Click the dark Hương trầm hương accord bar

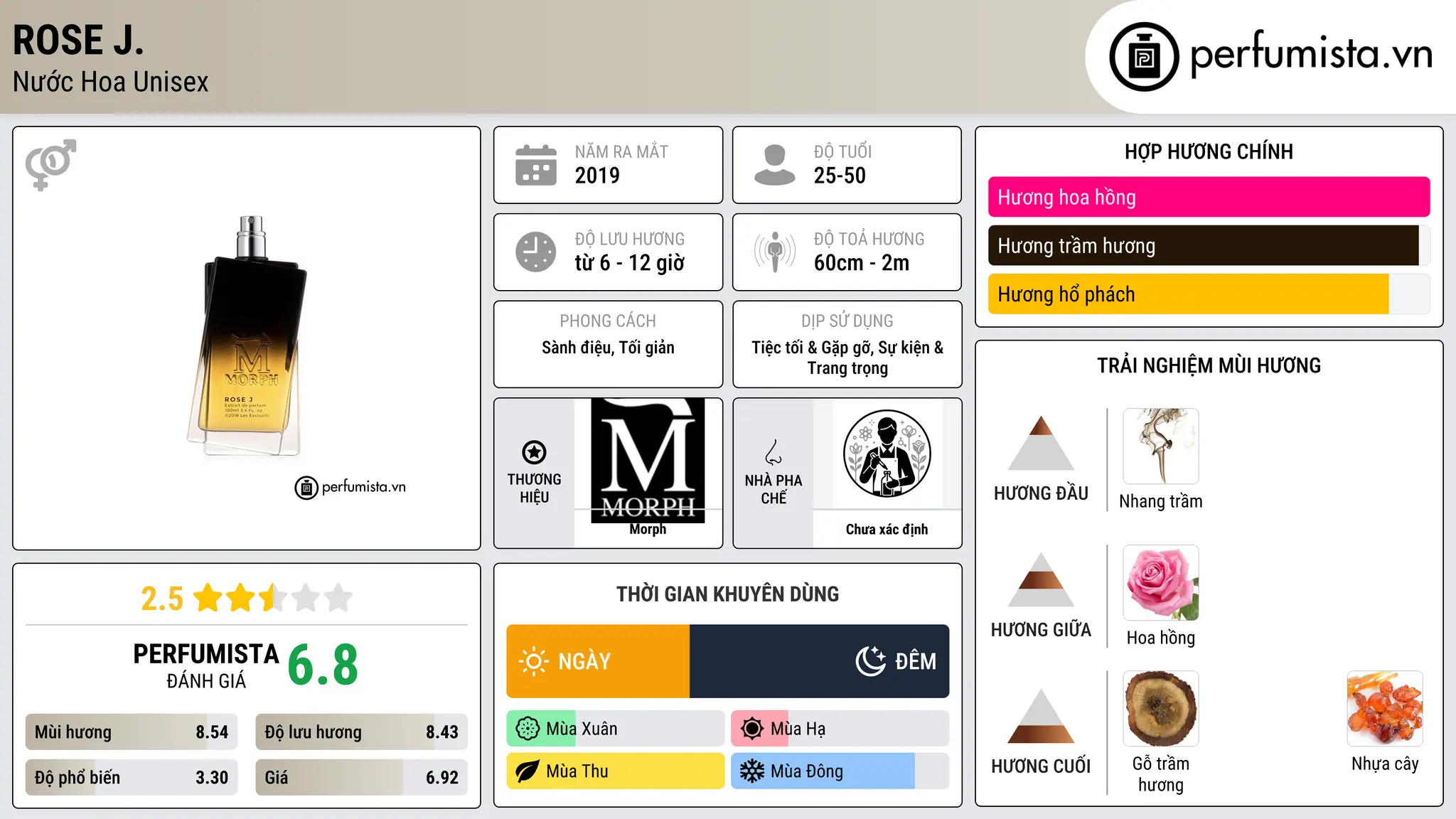click(x=1209, y=245)
